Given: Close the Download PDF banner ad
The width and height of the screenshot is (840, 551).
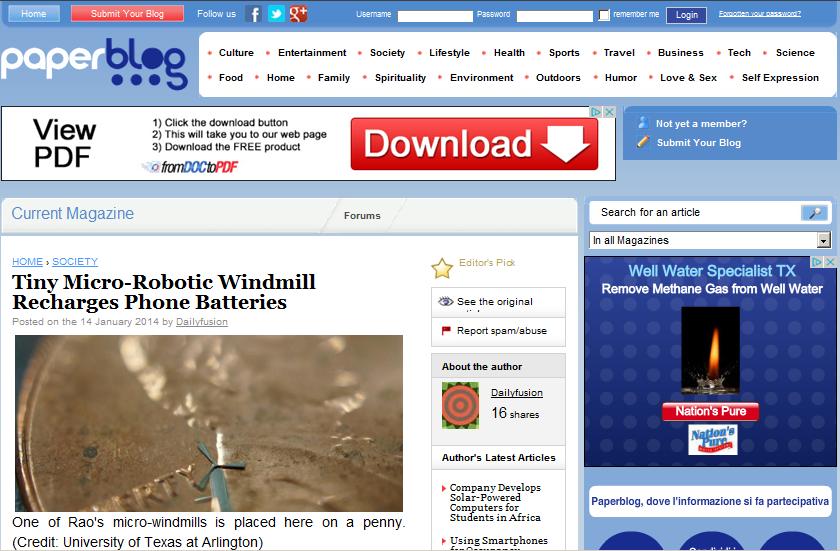Looking at the screenshot, I should 608,113.
